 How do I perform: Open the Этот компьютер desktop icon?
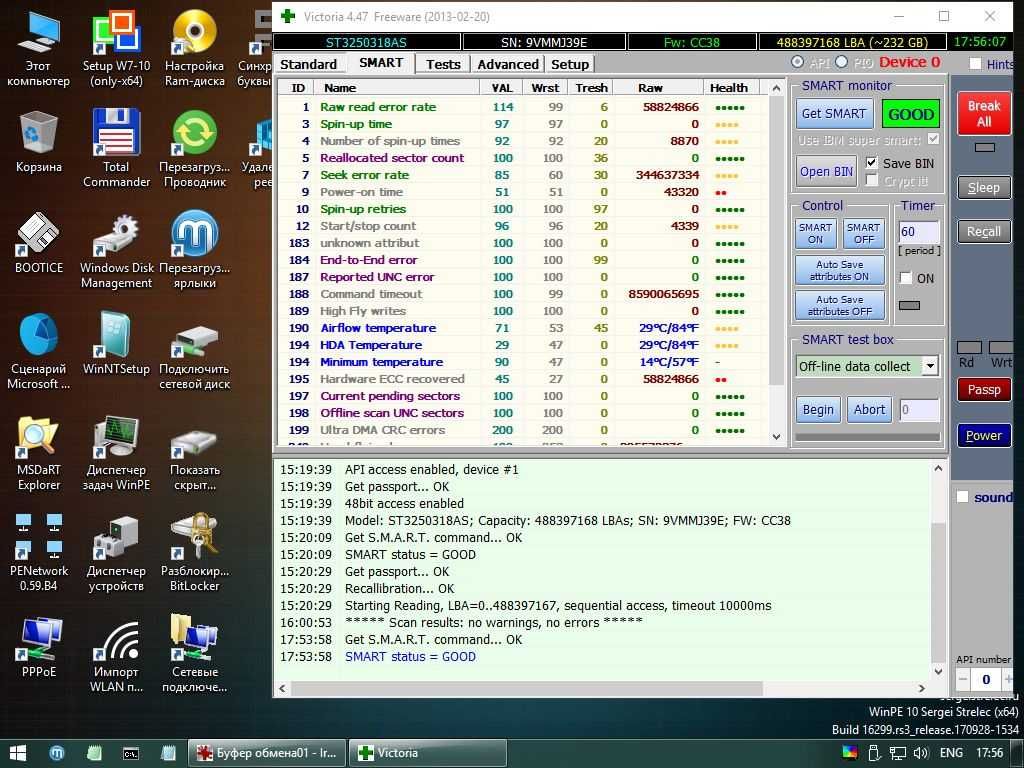38,49
